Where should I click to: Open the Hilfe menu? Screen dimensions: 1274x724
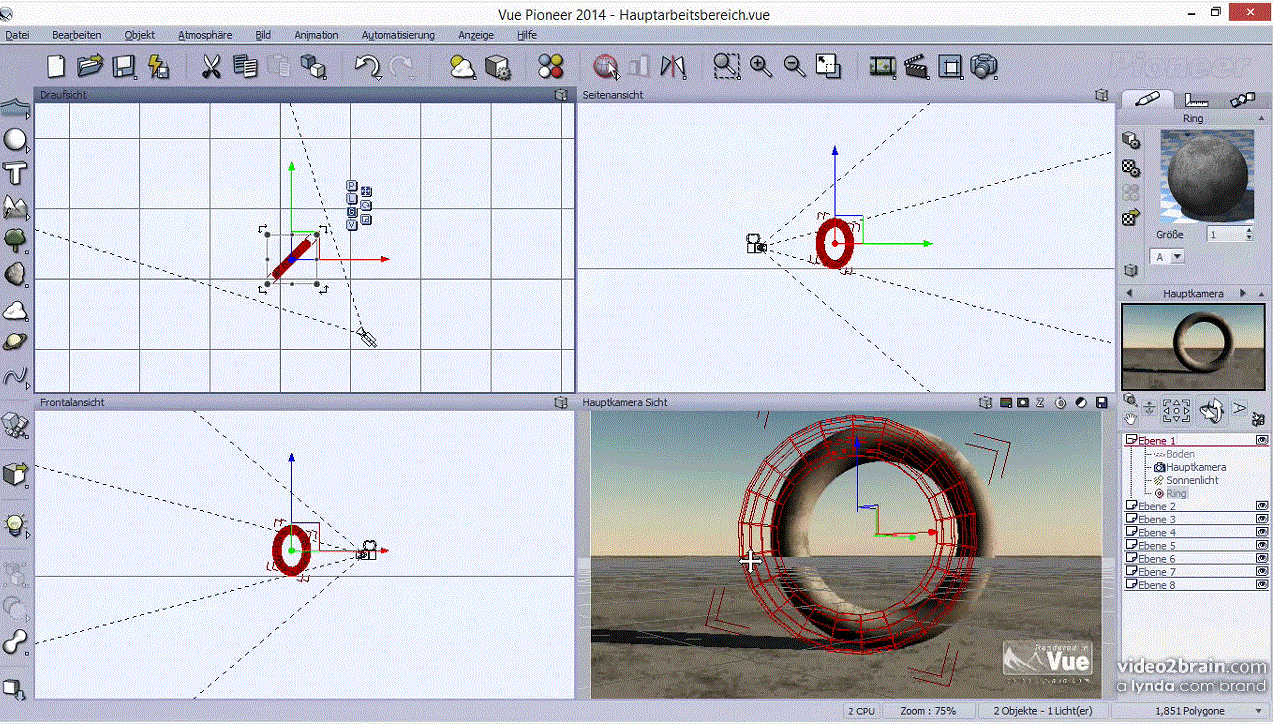(527, 35)
